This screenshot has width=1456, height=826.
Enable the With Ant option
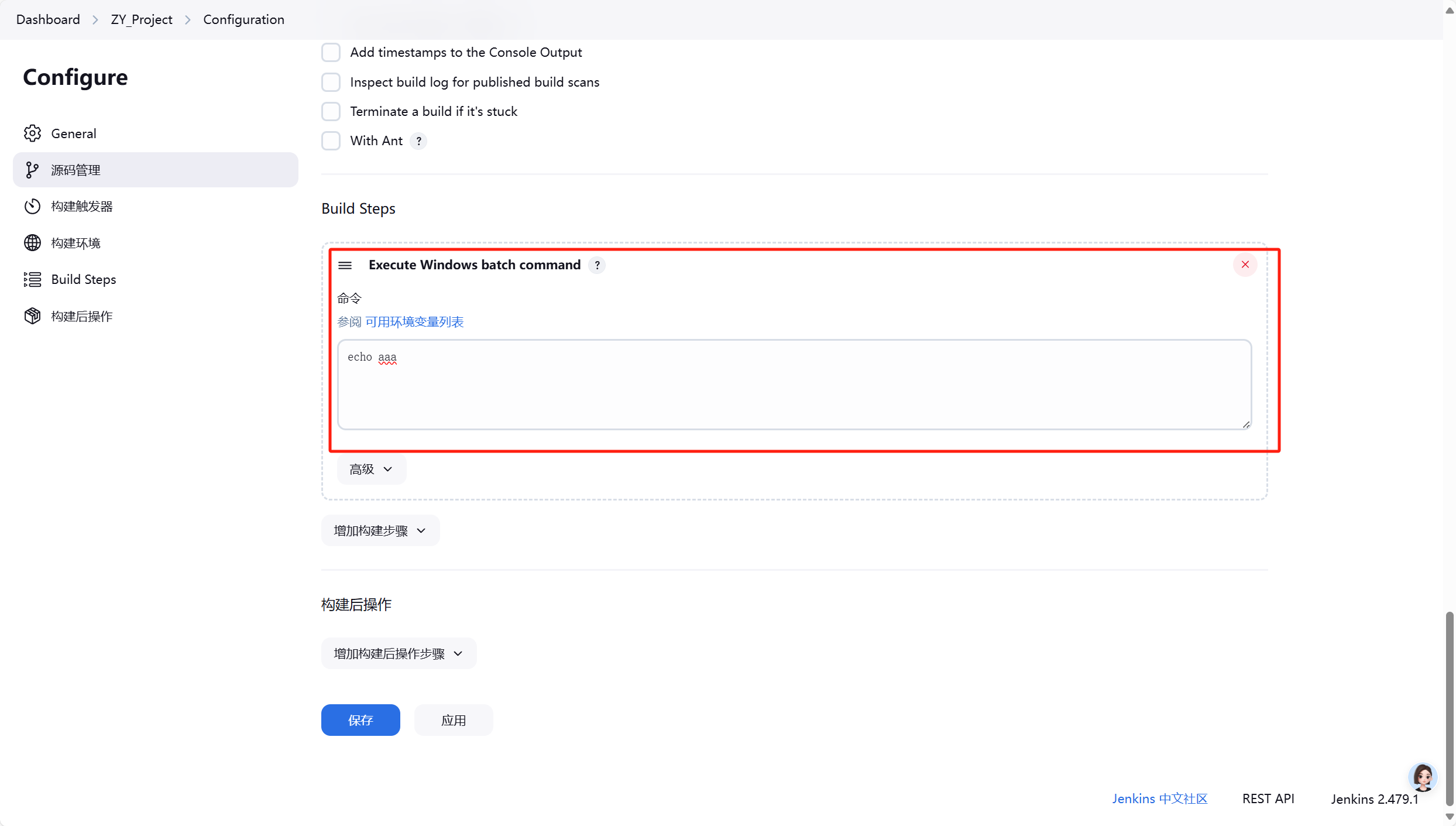click(x=331, y=140)
